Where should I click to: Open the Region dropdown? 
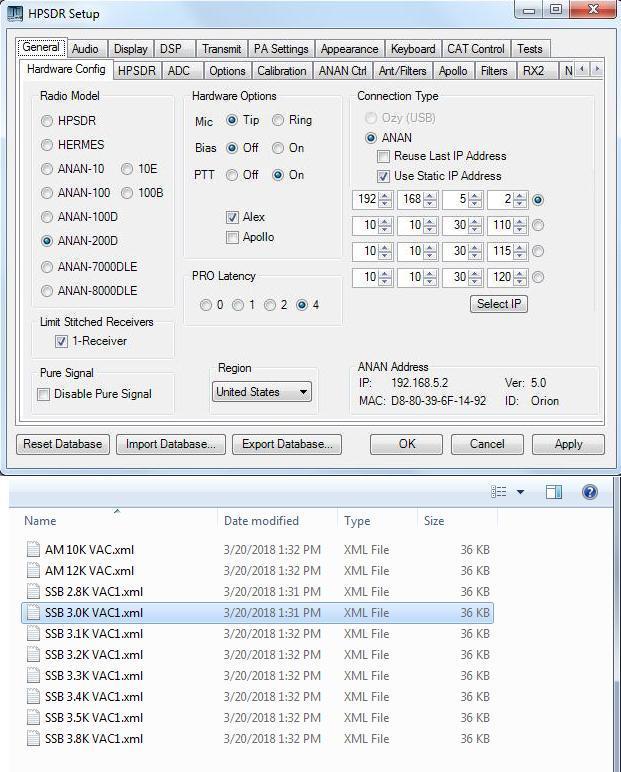[x=263, y=392]
